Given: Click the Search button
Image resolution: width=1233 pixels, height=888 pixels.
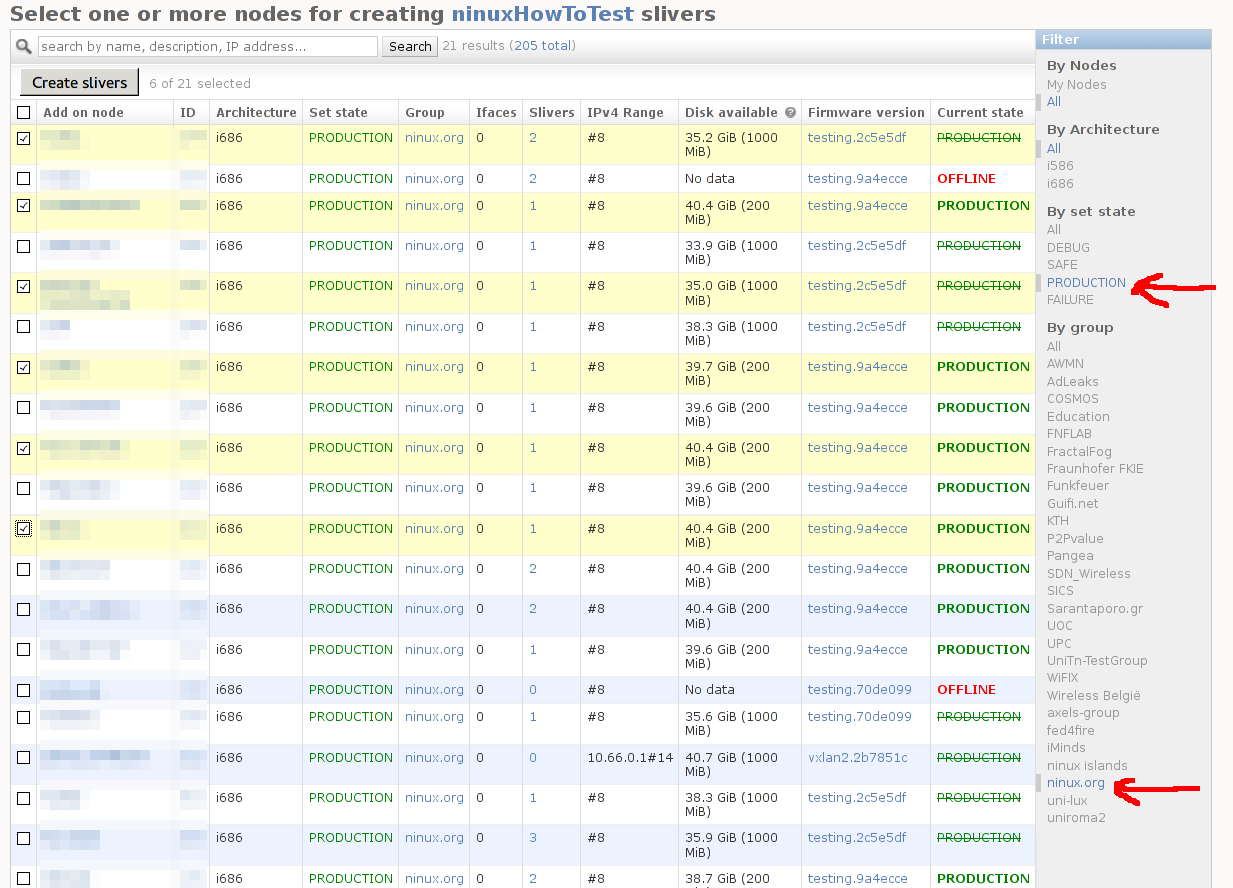Looking at the screenshot, I should point(410,47).
